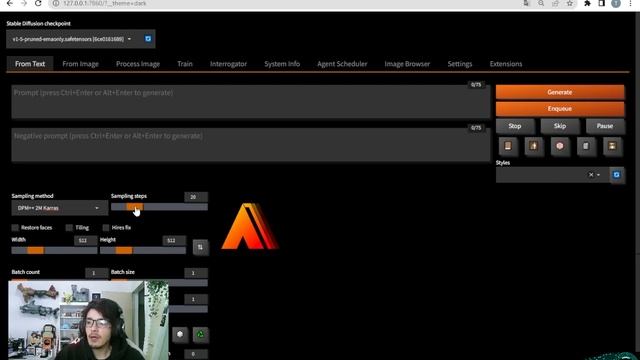Click the Batch size number field

(x=196, y=273)
